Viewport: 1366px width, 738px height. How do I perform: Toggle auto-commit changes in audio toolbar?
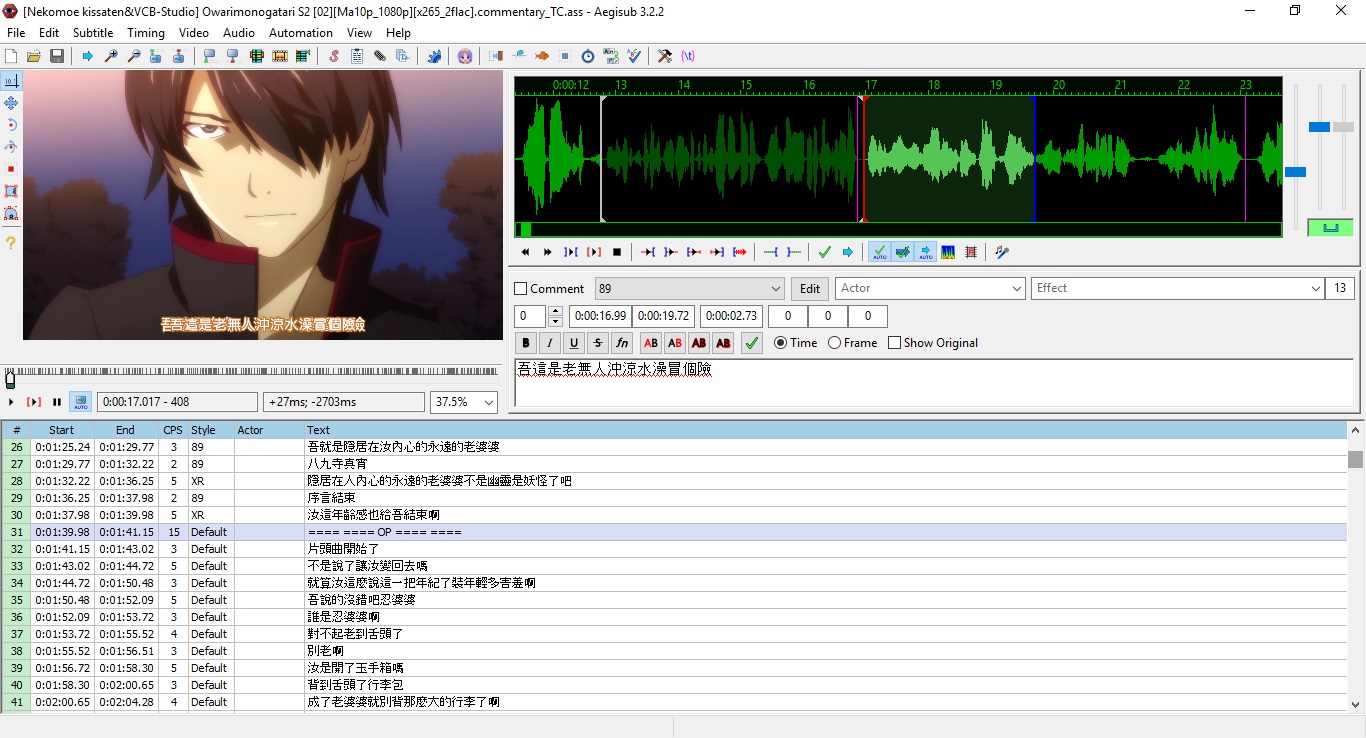coord(879,252)
